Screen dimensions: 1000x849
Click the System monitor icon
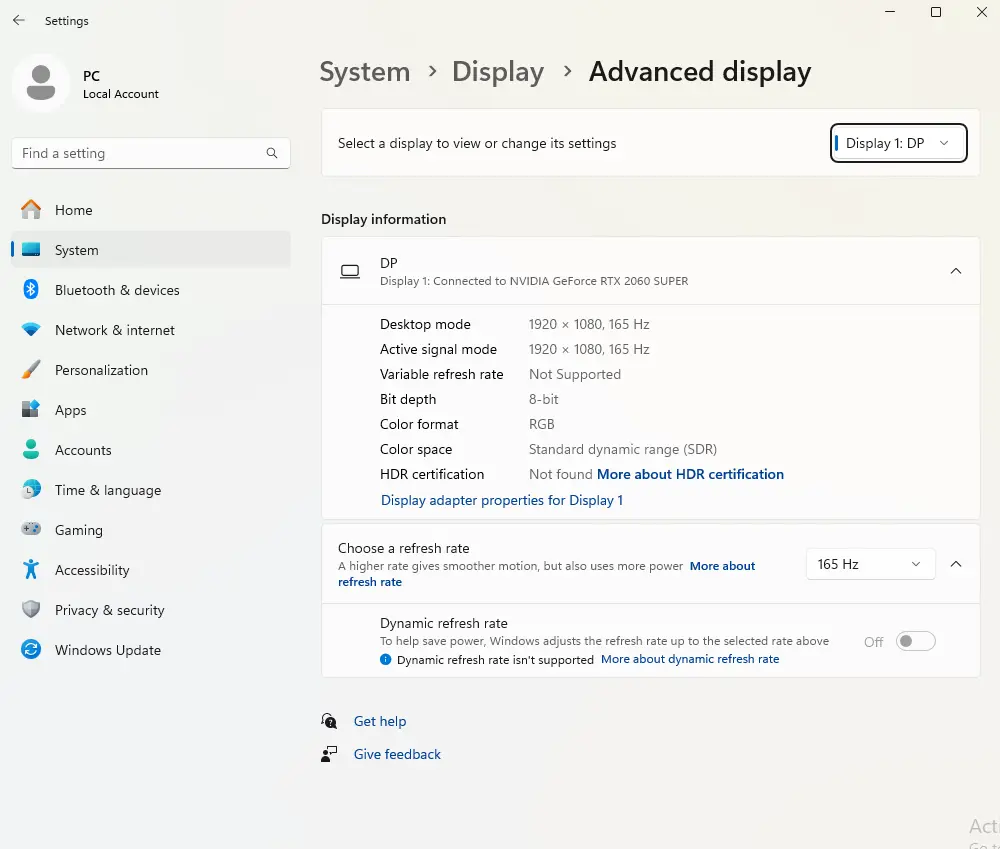click(31, 249)
